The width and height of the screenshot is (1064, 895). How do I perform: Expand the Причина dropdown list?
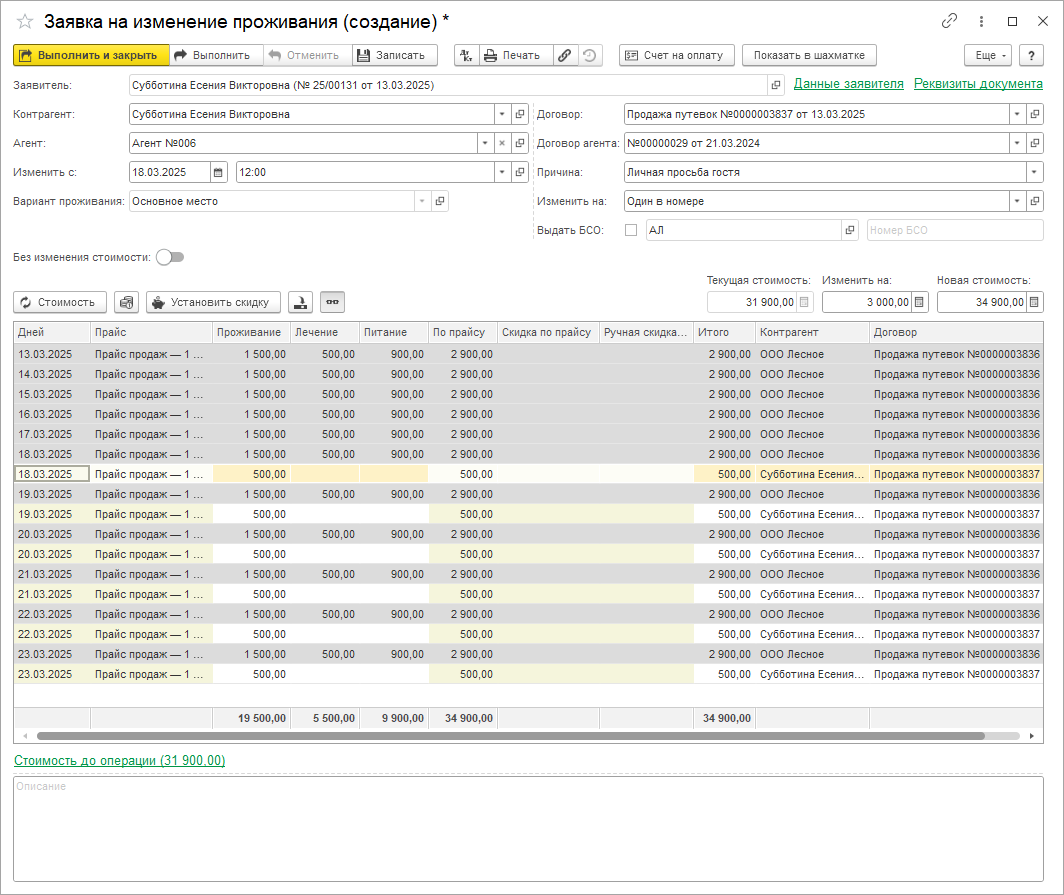[x=1034, y=172]
